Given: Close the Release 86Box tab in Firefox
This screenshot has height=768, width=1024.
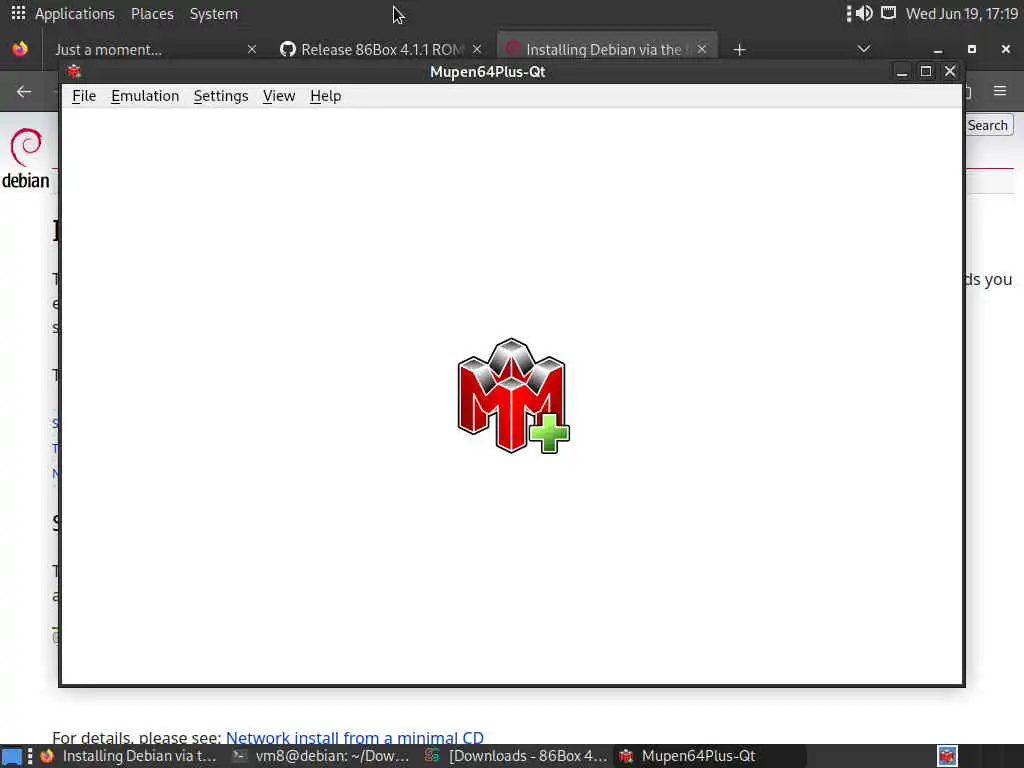Looking at the screenshot, I should (477, 50).
